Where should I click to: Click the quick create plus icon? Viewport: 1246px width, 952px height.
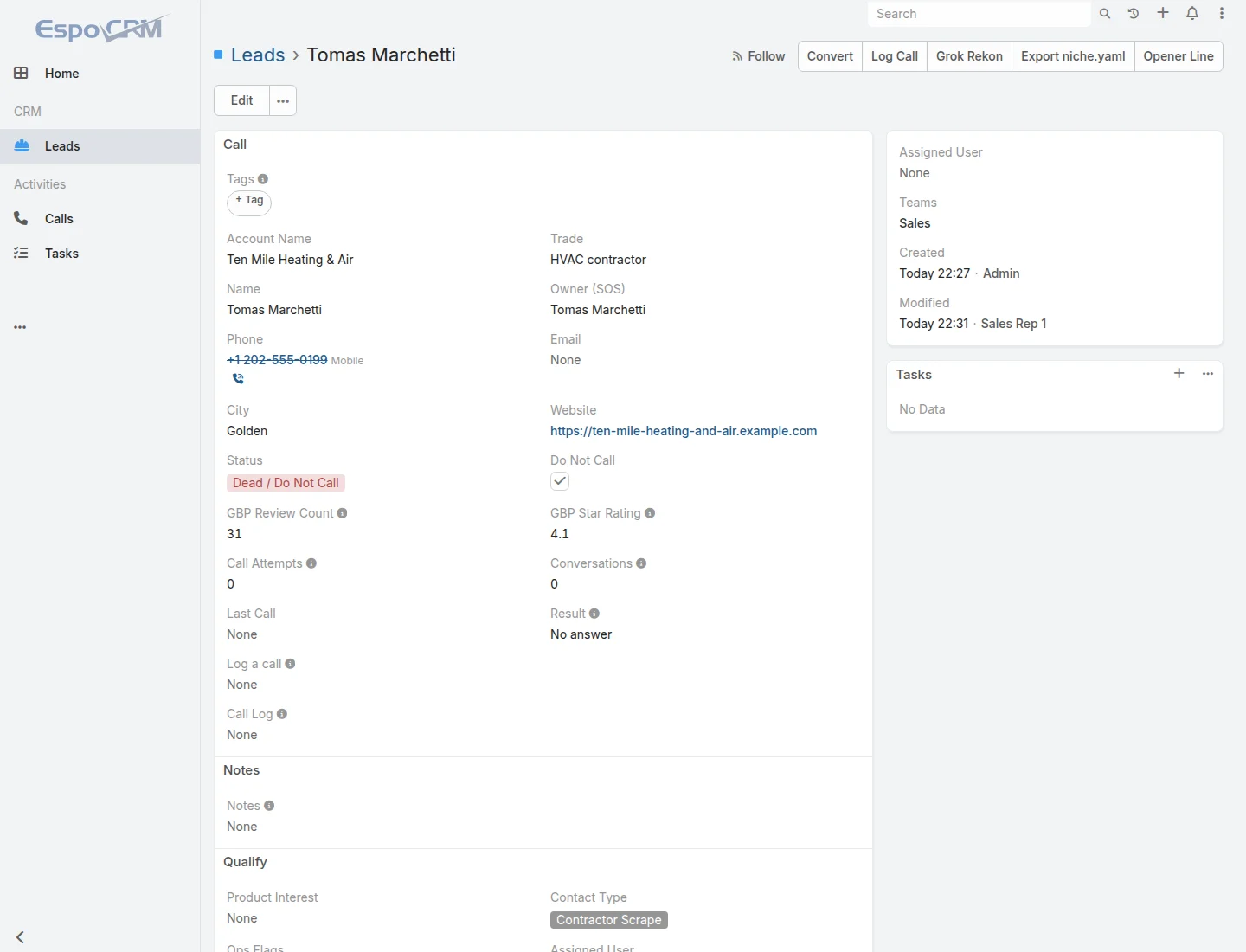point(1163,13)
